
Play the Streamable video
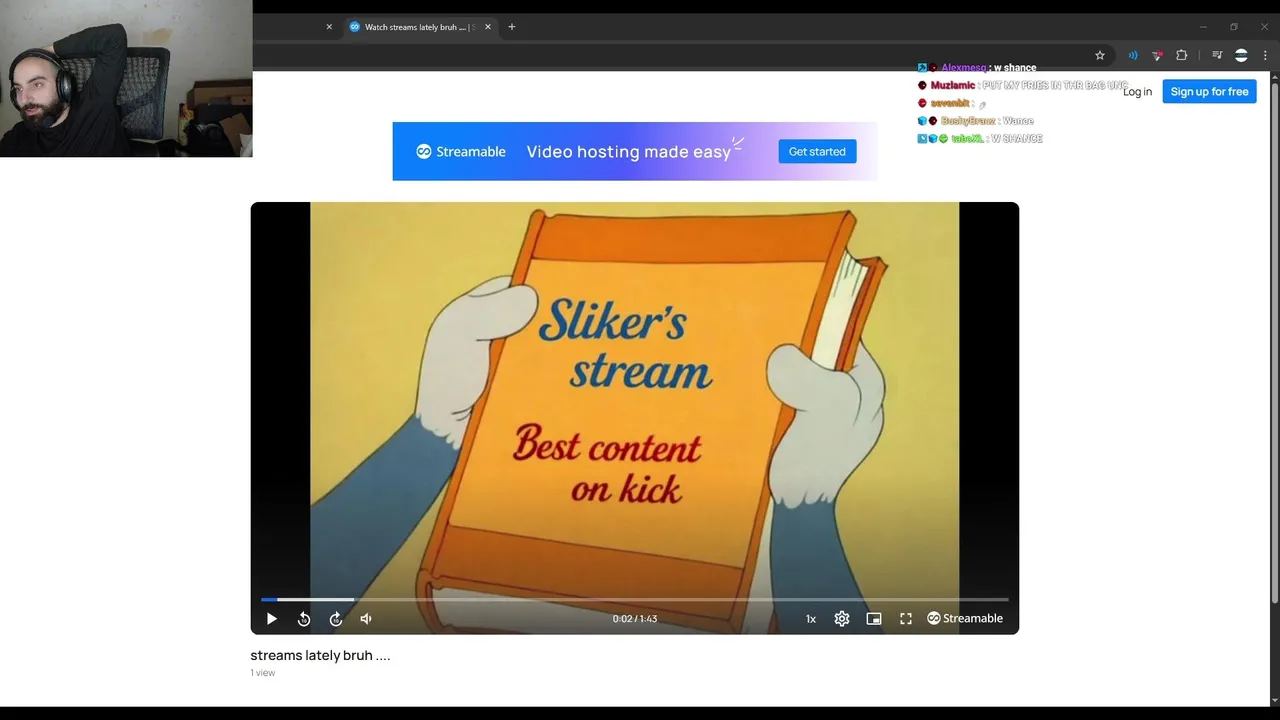271,619
